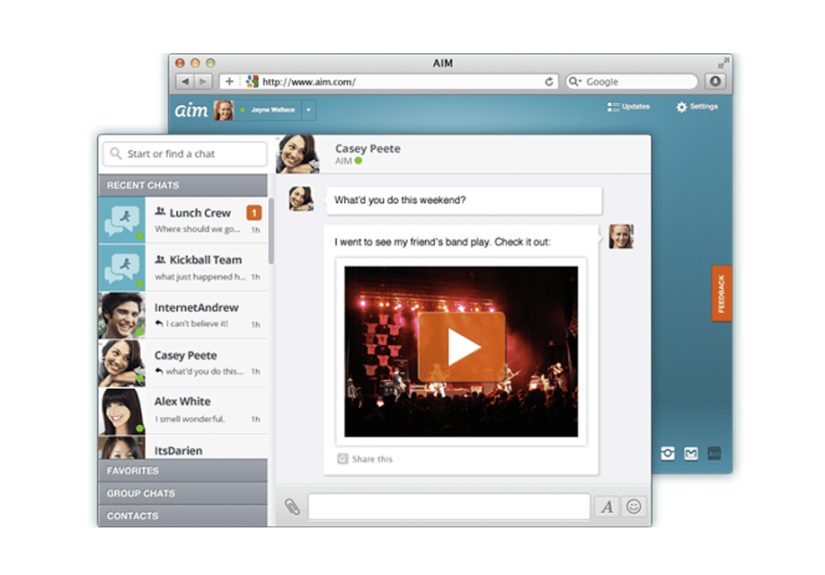This screenshot has height=575, width=825.
Task: Click the AIM logo in the header
Action: click(x=191, y=110)
